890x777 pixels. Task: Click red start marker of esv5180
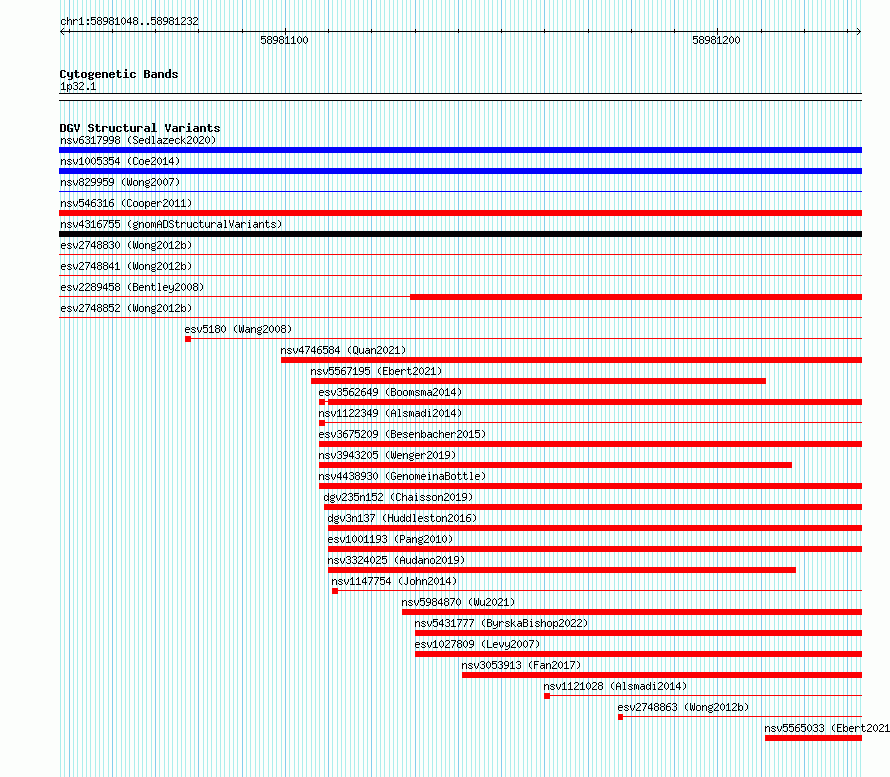click(188, 339)
